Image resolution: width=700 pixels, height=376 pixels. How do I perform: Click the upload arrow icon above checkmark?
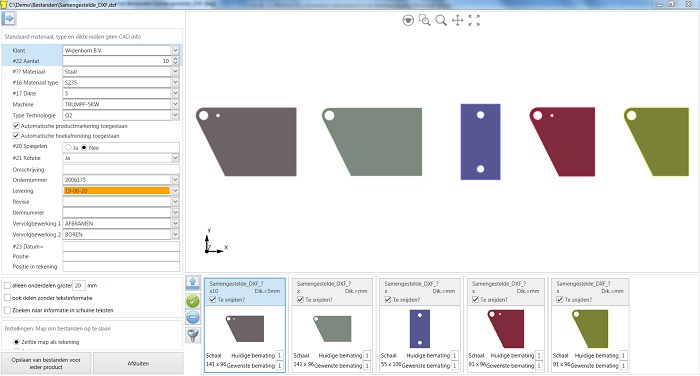193,283
